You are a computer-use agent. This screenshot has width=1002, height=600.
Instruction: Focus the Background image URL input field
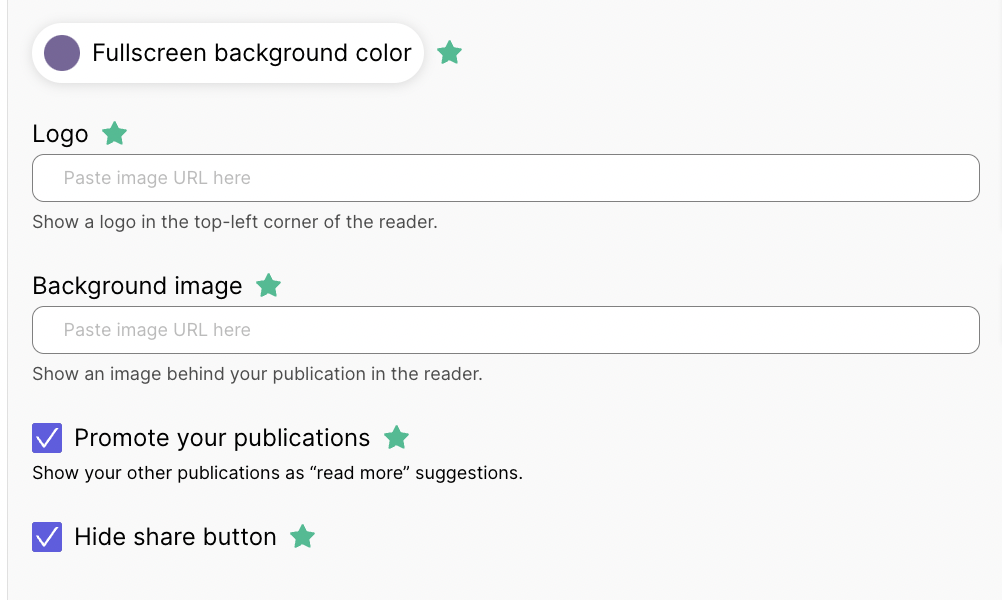pos(505,330)
